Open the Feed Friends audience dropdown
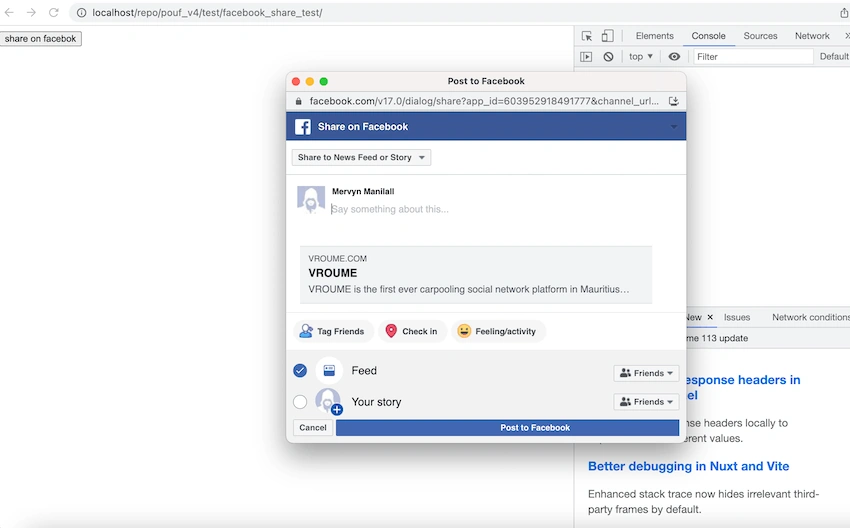This screenshot has width=850, height=528. tap(646, 373)
